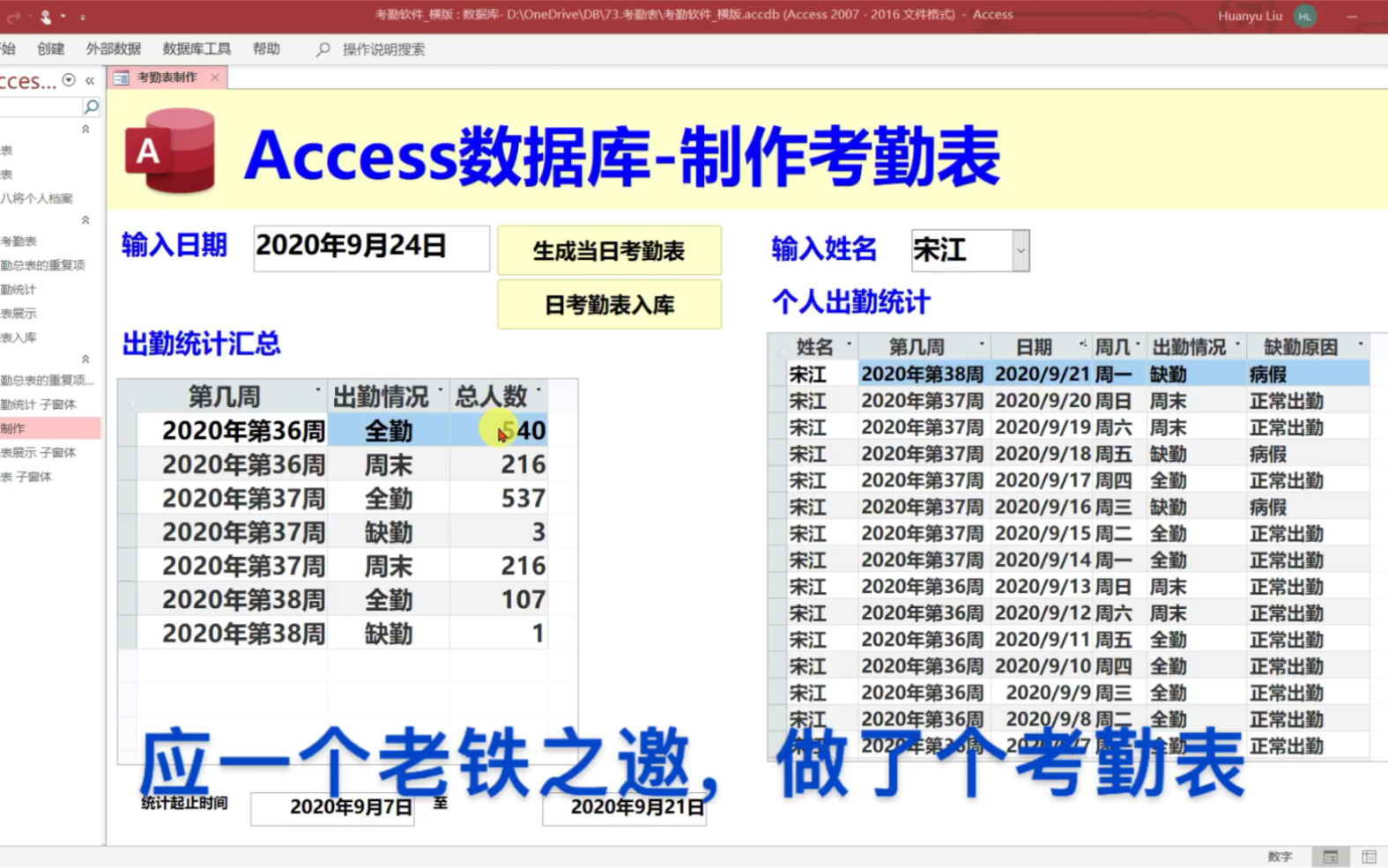Click the form icon on 考勤表制作 tab

[122, 78]
